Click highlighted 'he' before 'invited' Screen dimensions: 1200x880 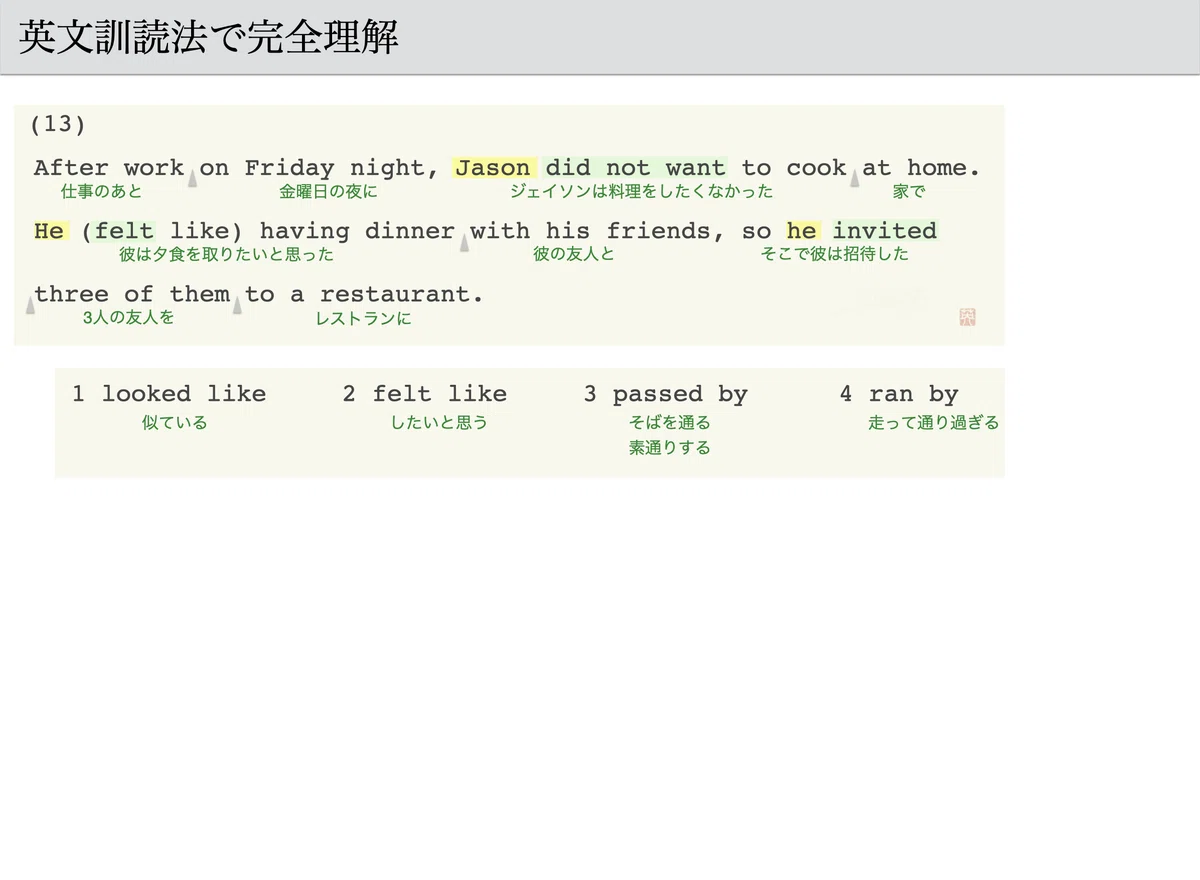click(x=802, y=231)
